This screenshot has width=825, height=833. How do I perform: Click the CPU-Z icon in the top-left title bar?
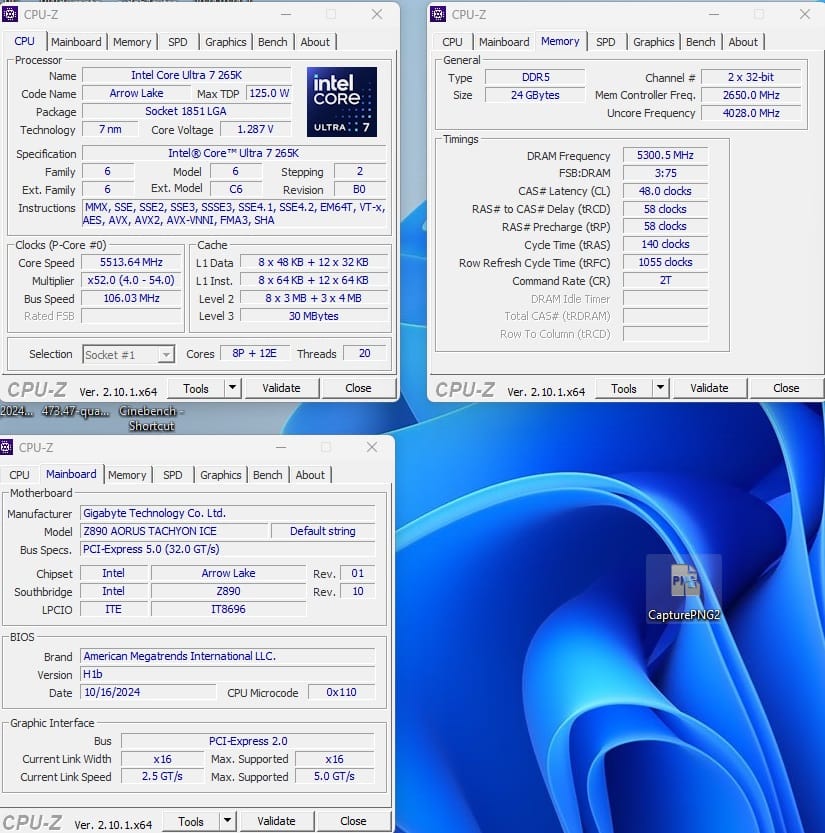tap(11, 14)
